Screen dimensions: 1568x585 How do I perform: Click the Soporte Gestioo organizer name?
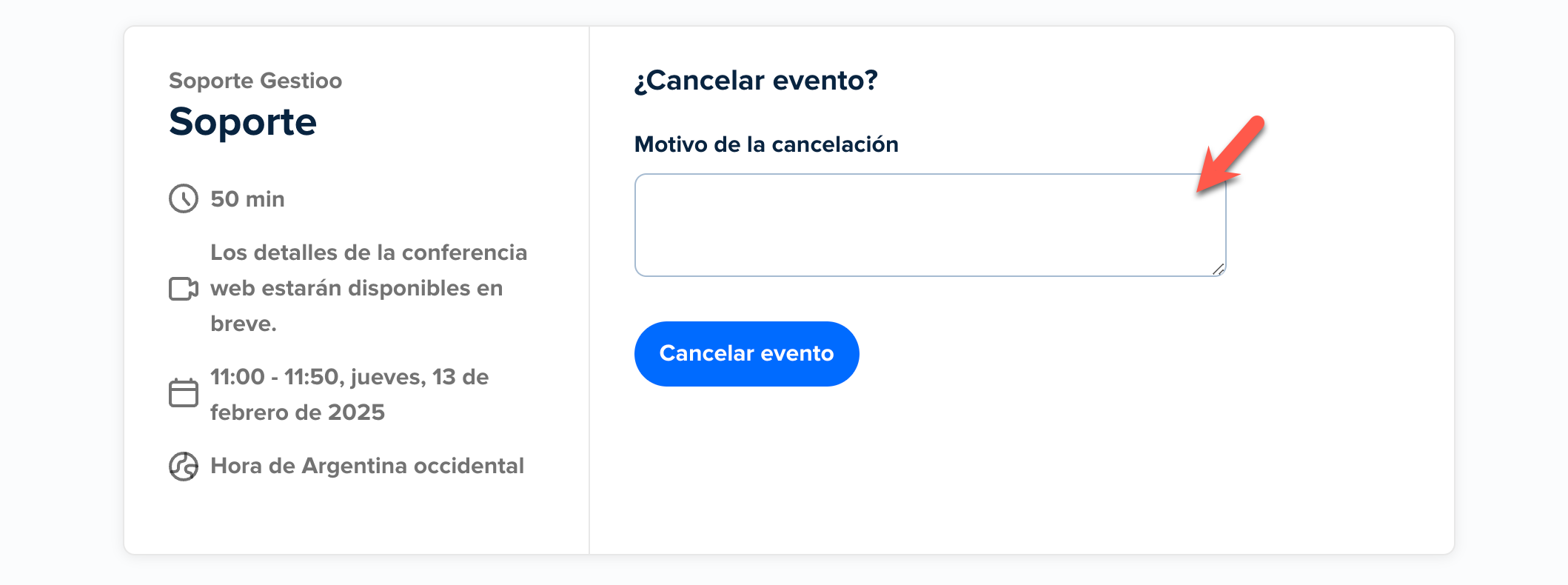255,80
